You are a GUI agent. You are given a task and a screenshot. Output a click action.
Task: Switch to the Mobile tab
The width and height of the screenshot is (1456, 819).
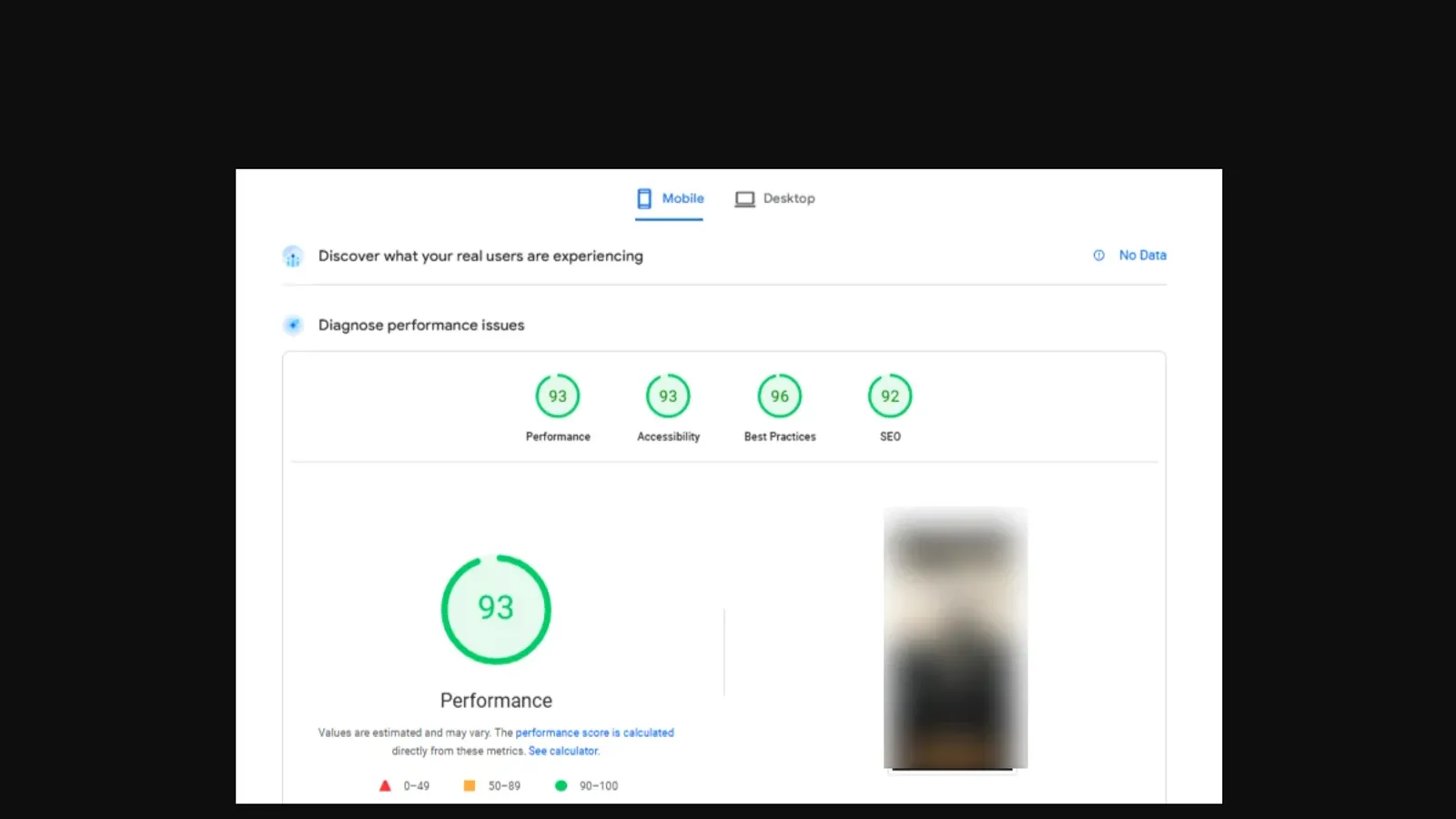tap(670, 198)
